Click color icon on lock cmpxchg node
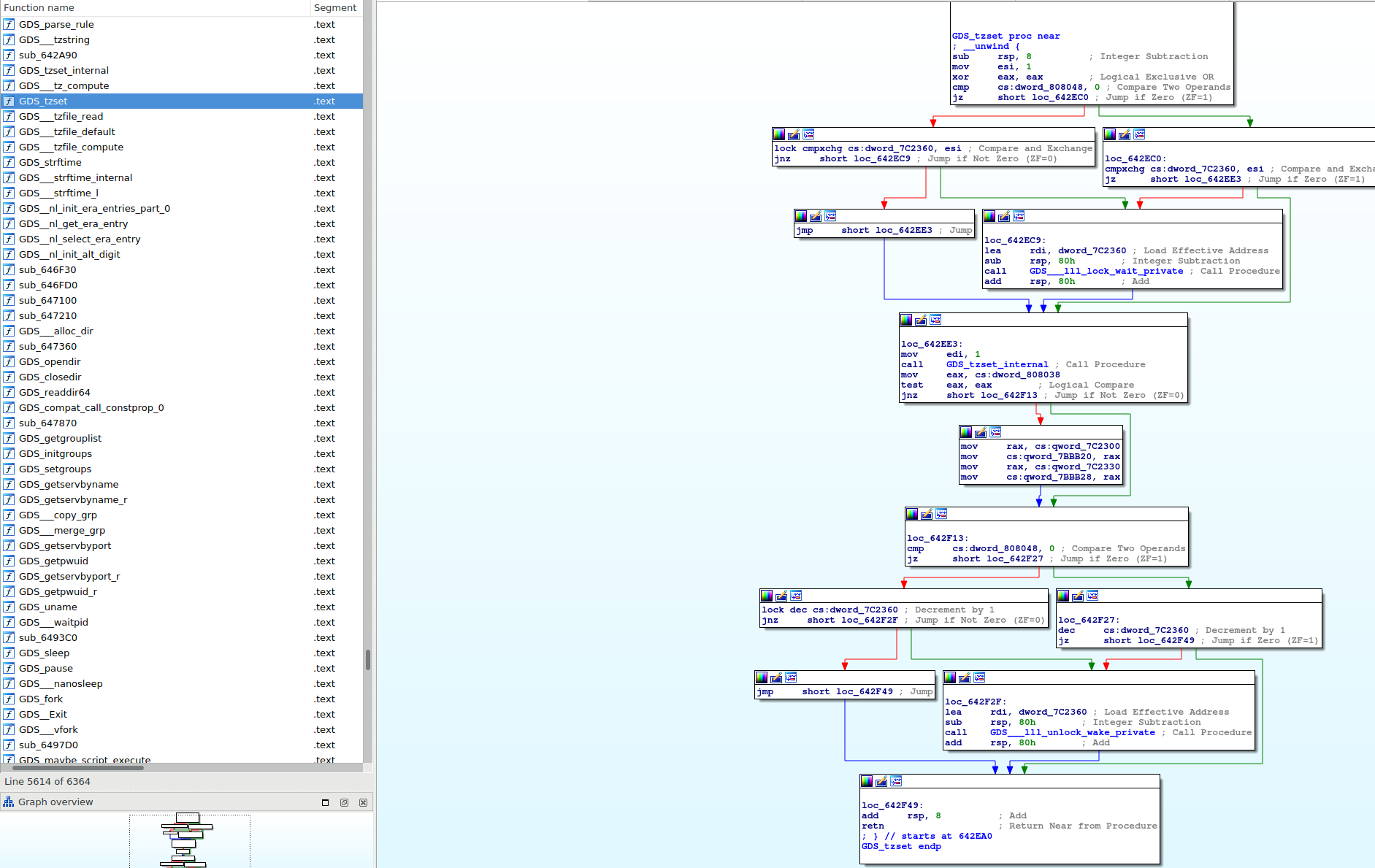Screen dimensions: 1375x868 [x=779, y=134]
